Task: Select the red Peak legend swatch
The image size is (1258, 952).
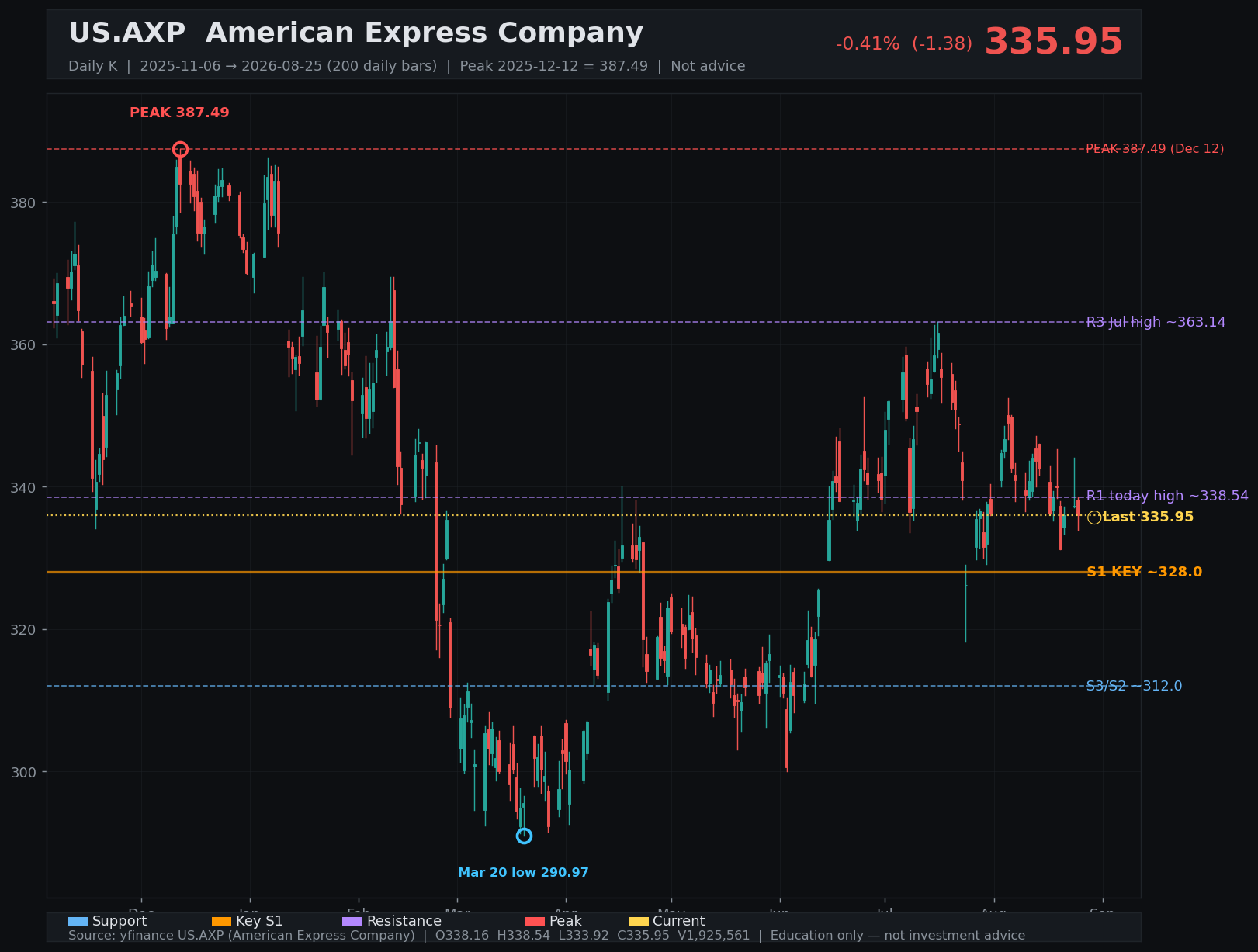Action: (535, 921)
